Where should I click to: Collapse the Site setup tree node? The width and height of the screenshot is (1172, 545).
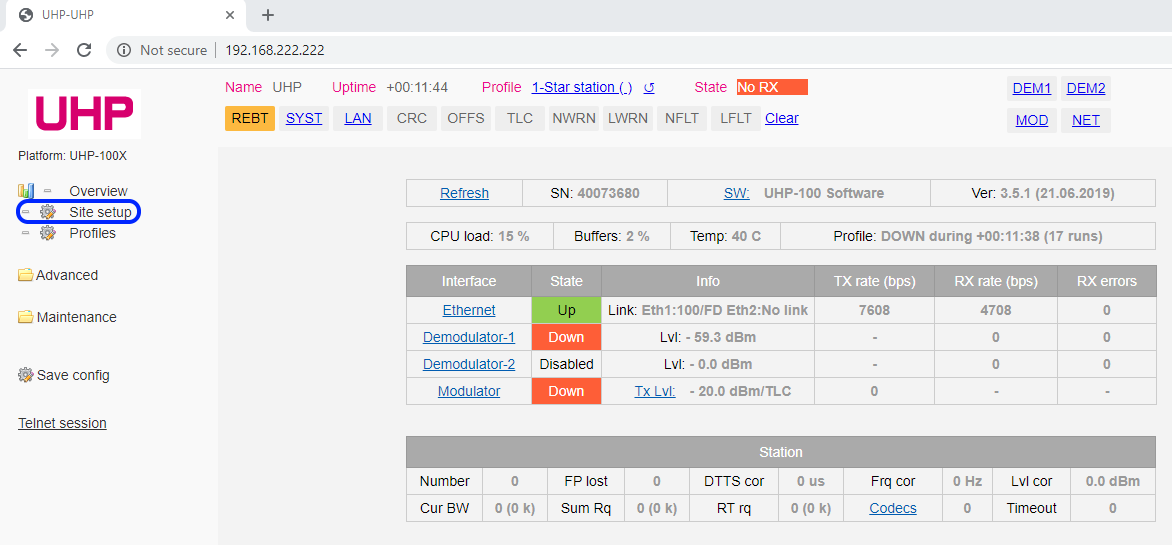(x=26, y=212)
